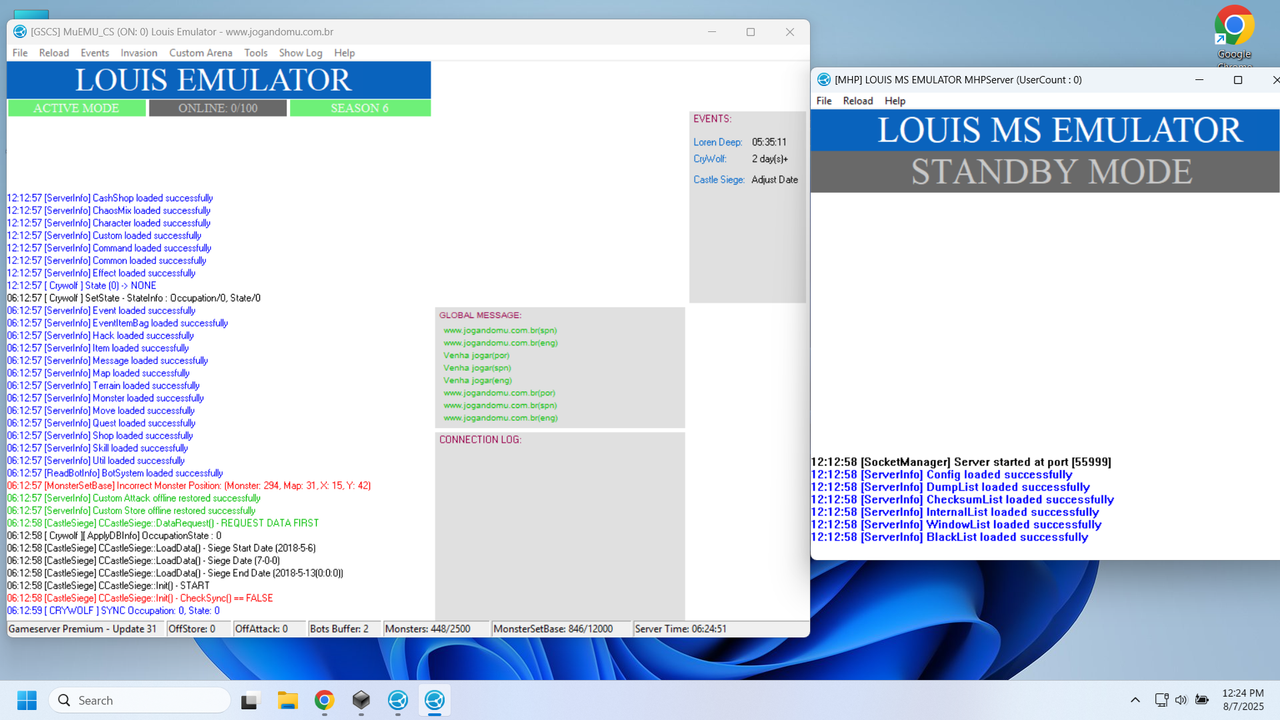Image resolution: width=1280 pixels, height=720 pixels.
Task: Click the MonsterSetBase: 846/12000 status entry
Action: click(x=561, y=629)
